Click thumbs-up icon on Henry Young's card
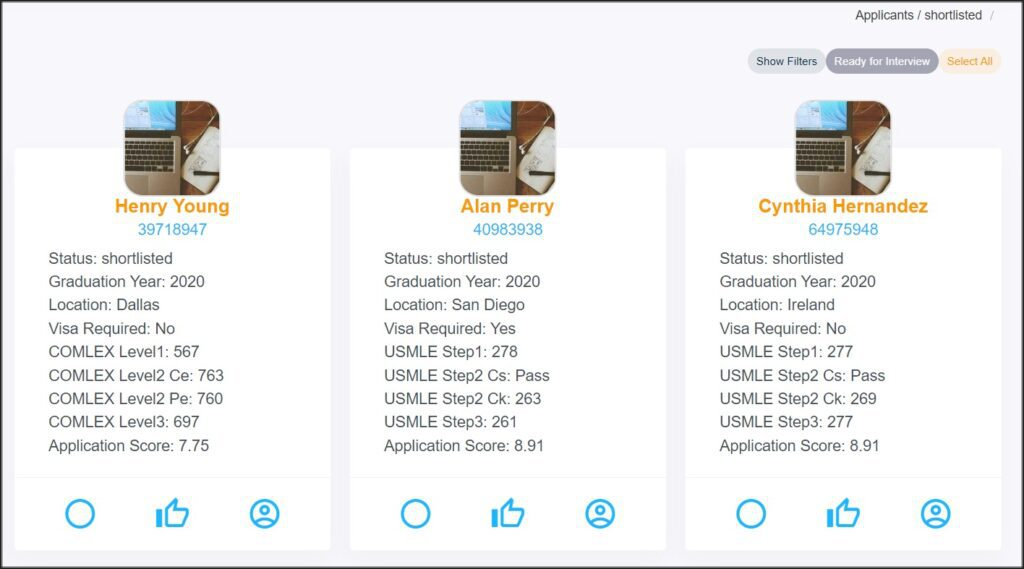This screenshot has height=569, width=1024. [172, 513]
